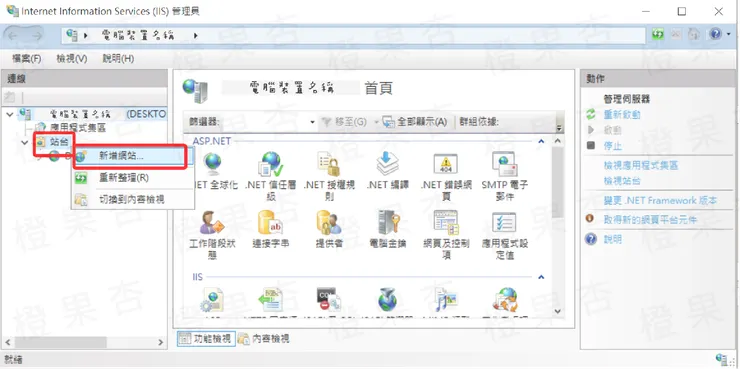The image size is (740, 369).
Task: Click the 說明 link in the actions pane
Action: coord(613,239)
